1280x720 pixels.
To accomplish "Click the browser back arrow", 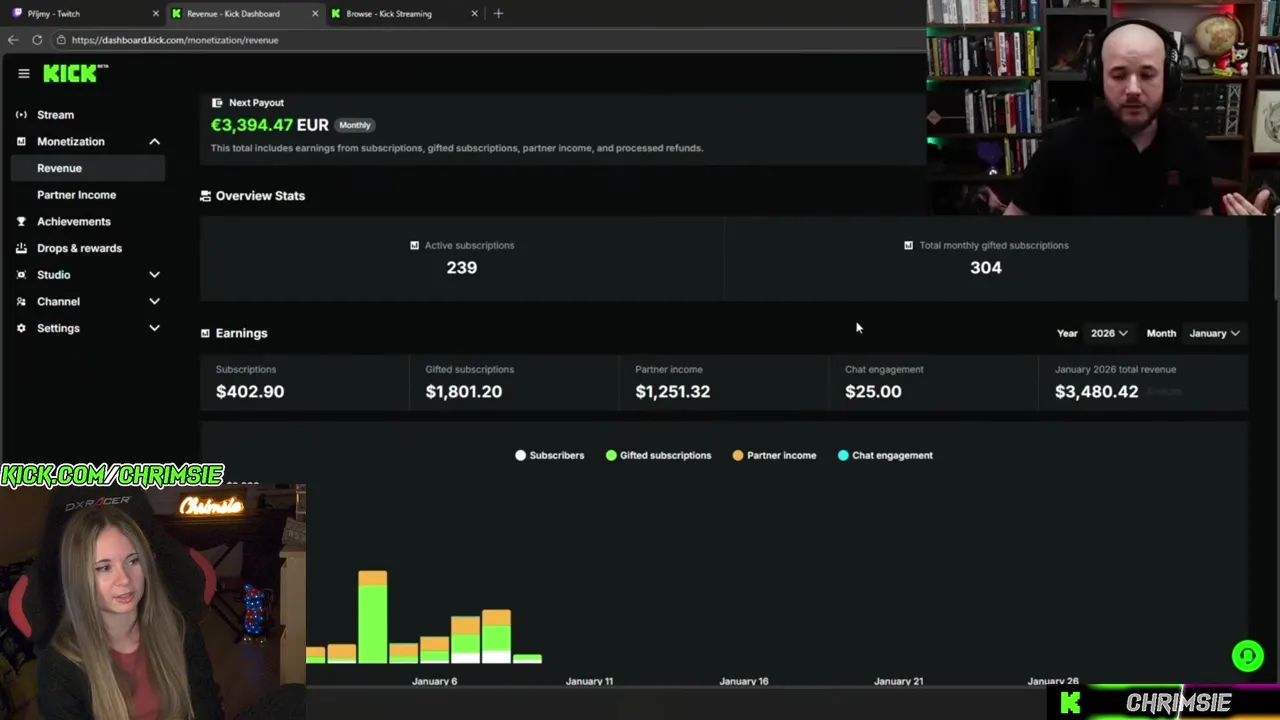I will pos(13,40).
